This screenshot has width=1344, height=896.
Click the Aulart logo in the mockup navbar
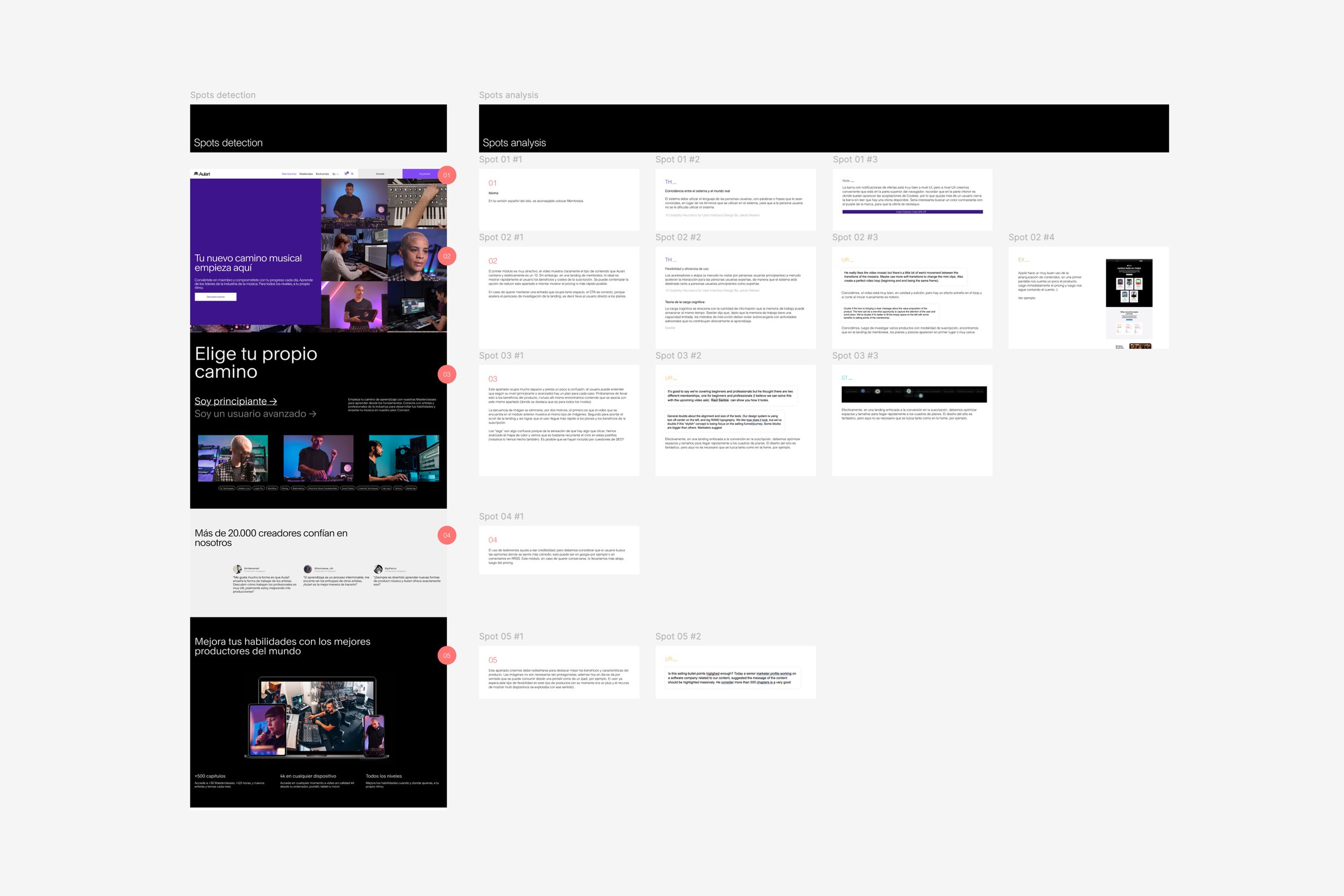point(202,174)
